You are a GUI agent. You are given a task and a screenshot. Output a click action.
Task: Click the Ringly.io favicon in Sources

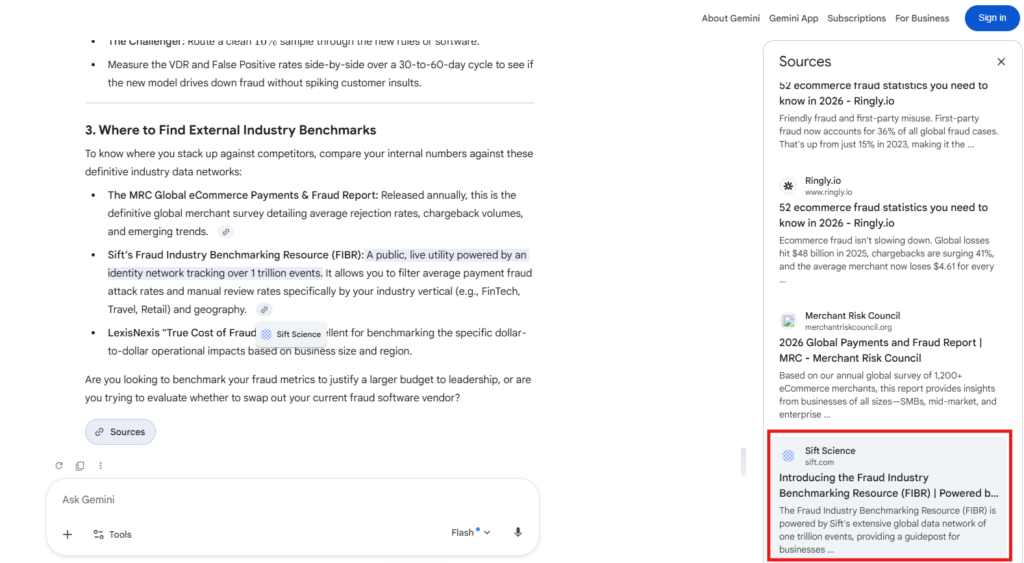click(x=788, y=186)
